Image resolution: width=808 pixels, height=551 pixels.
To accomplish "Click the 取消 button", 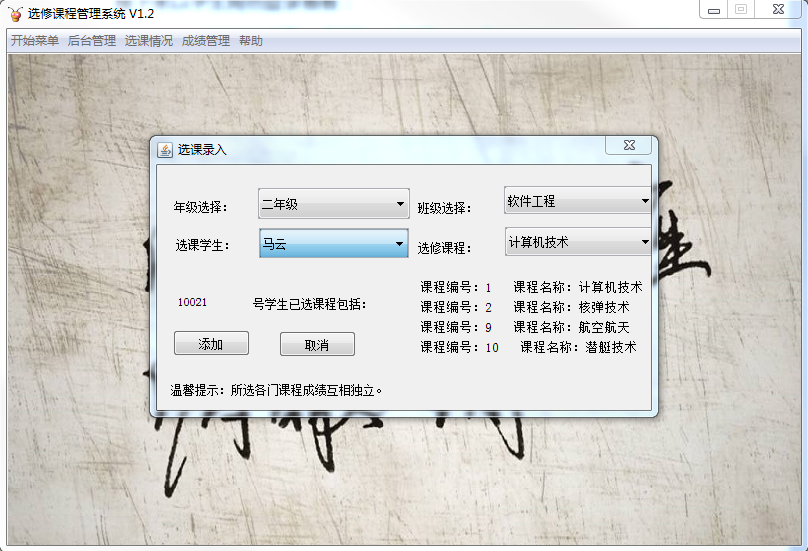I will click(x=317, y=344).
